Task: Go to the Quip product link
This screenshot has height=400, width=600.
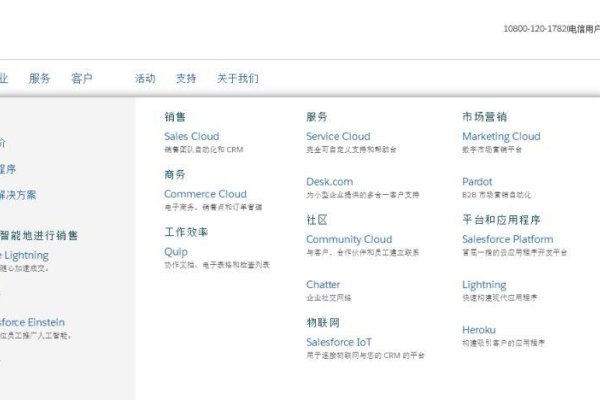Action: [176, 252]
